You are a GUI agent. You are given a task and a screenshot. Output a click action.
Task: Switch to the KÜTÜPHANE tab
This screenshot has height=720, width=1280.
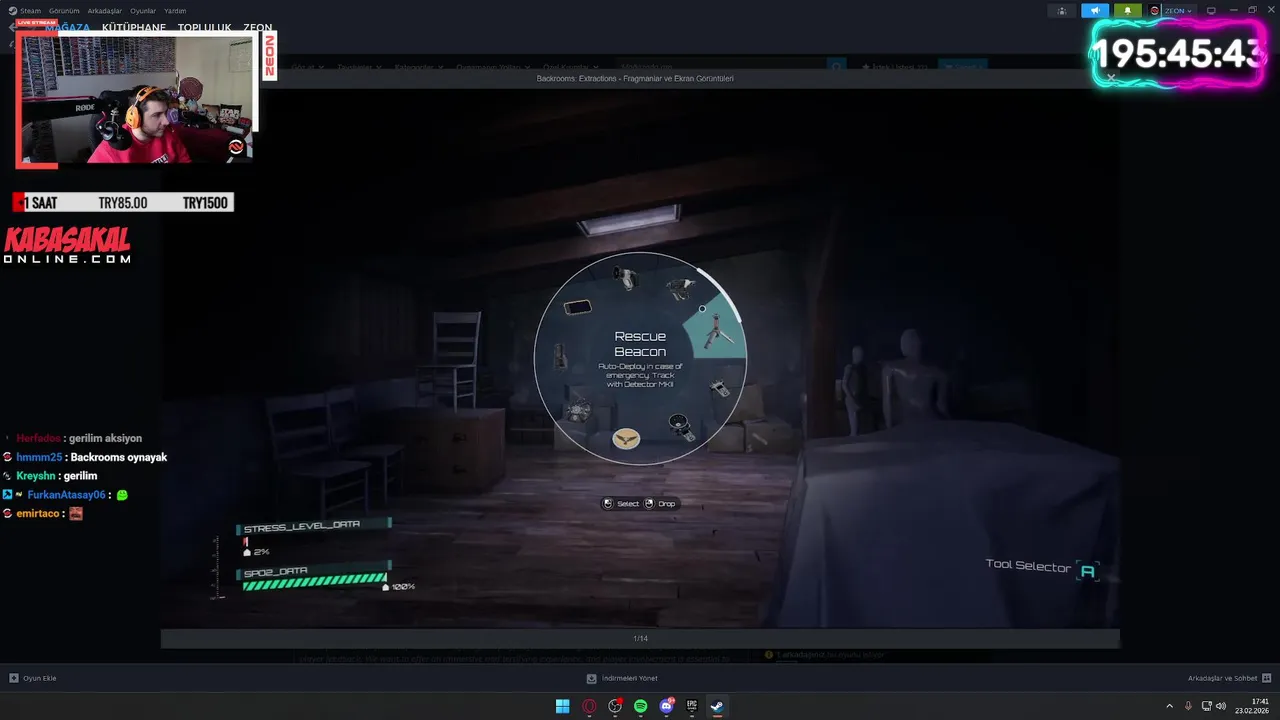pos(134,28)
